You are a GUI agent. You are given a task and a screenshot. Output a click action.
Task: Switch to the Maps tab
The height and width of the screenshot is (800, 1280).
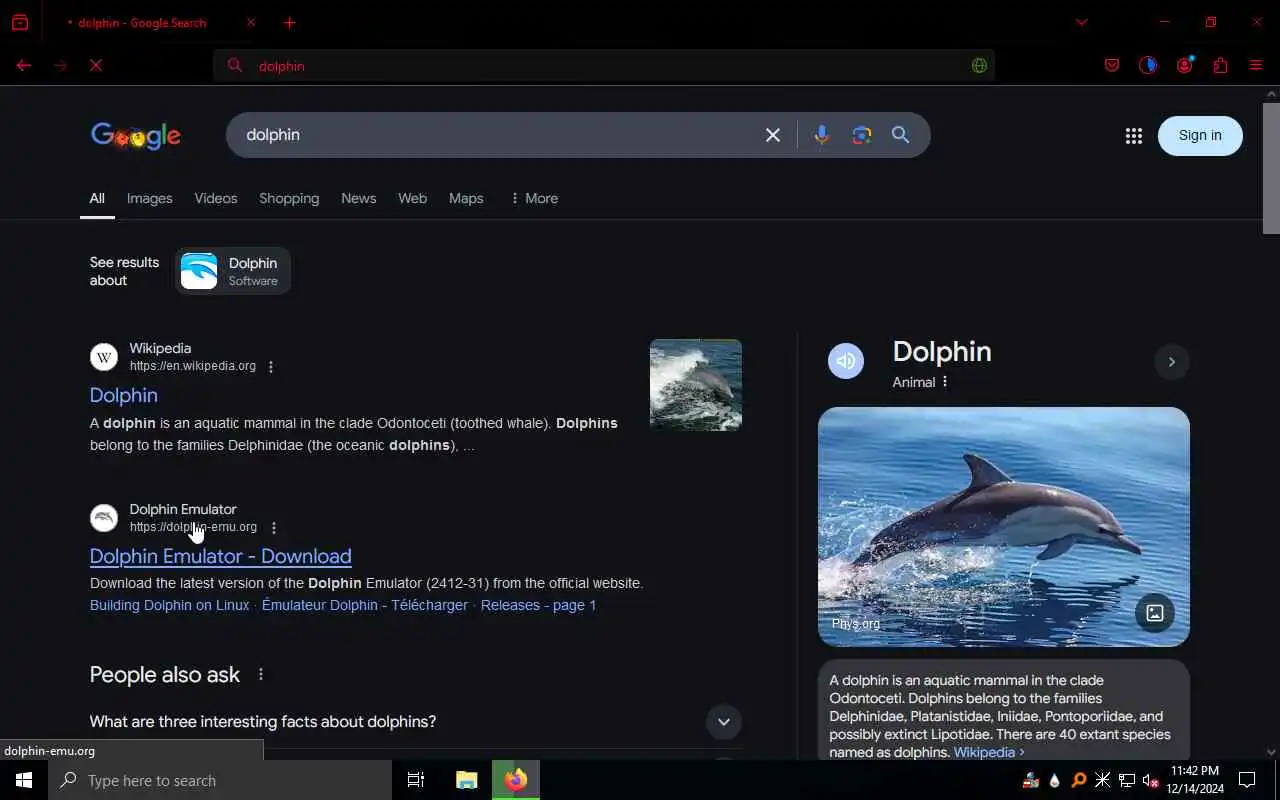pyautogui.click(x=466, y=198)
